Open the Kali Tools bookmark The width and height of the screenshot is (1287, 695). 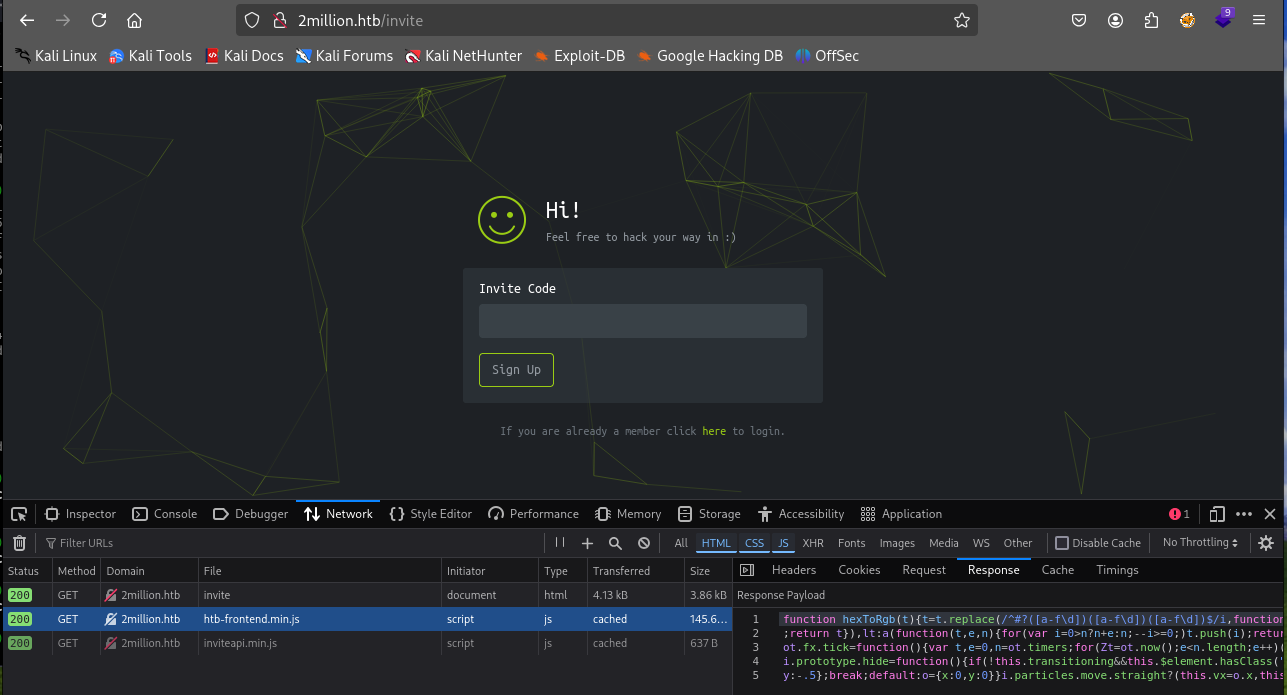150,56
